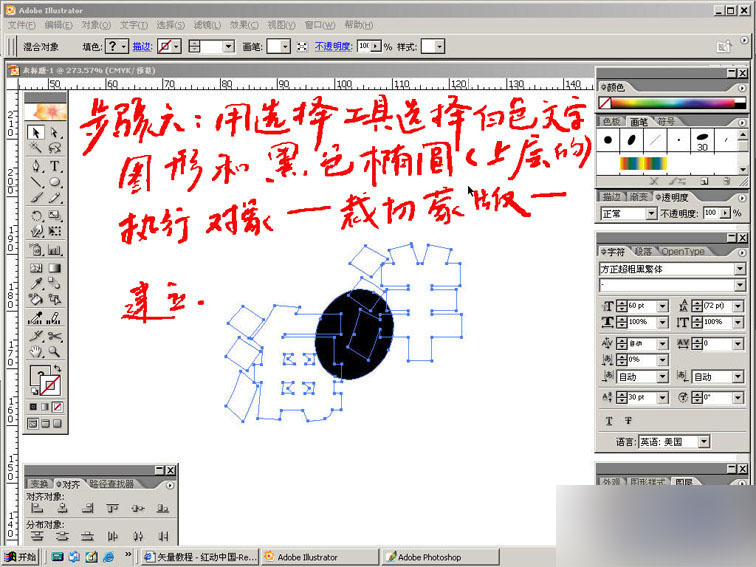The width and height of the screenshot is (756, 567).
Task: Open the stroke weight dropdown in control bar
Action: (229, 46)
